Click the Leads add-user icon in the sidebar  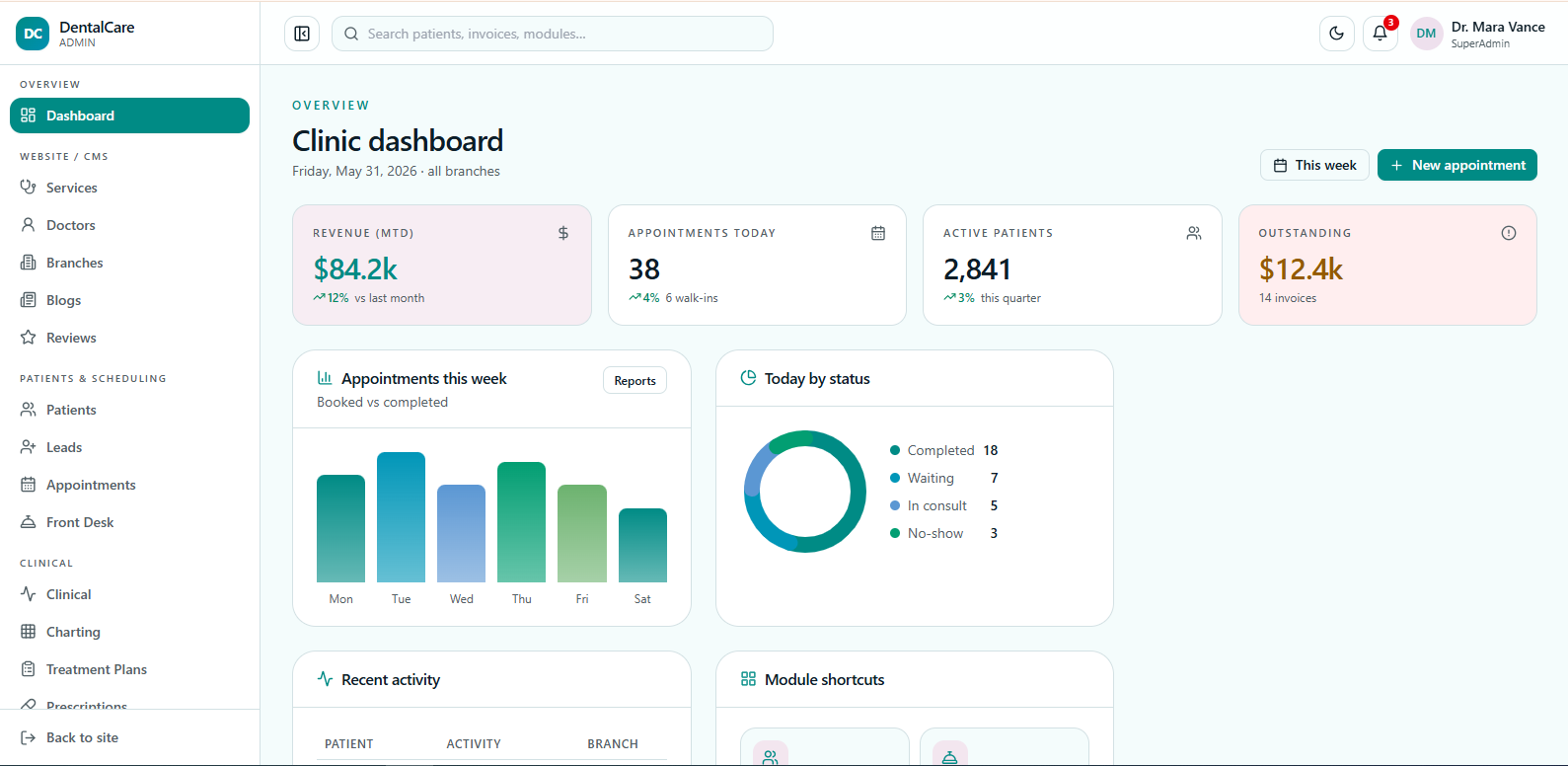(29, 446)
